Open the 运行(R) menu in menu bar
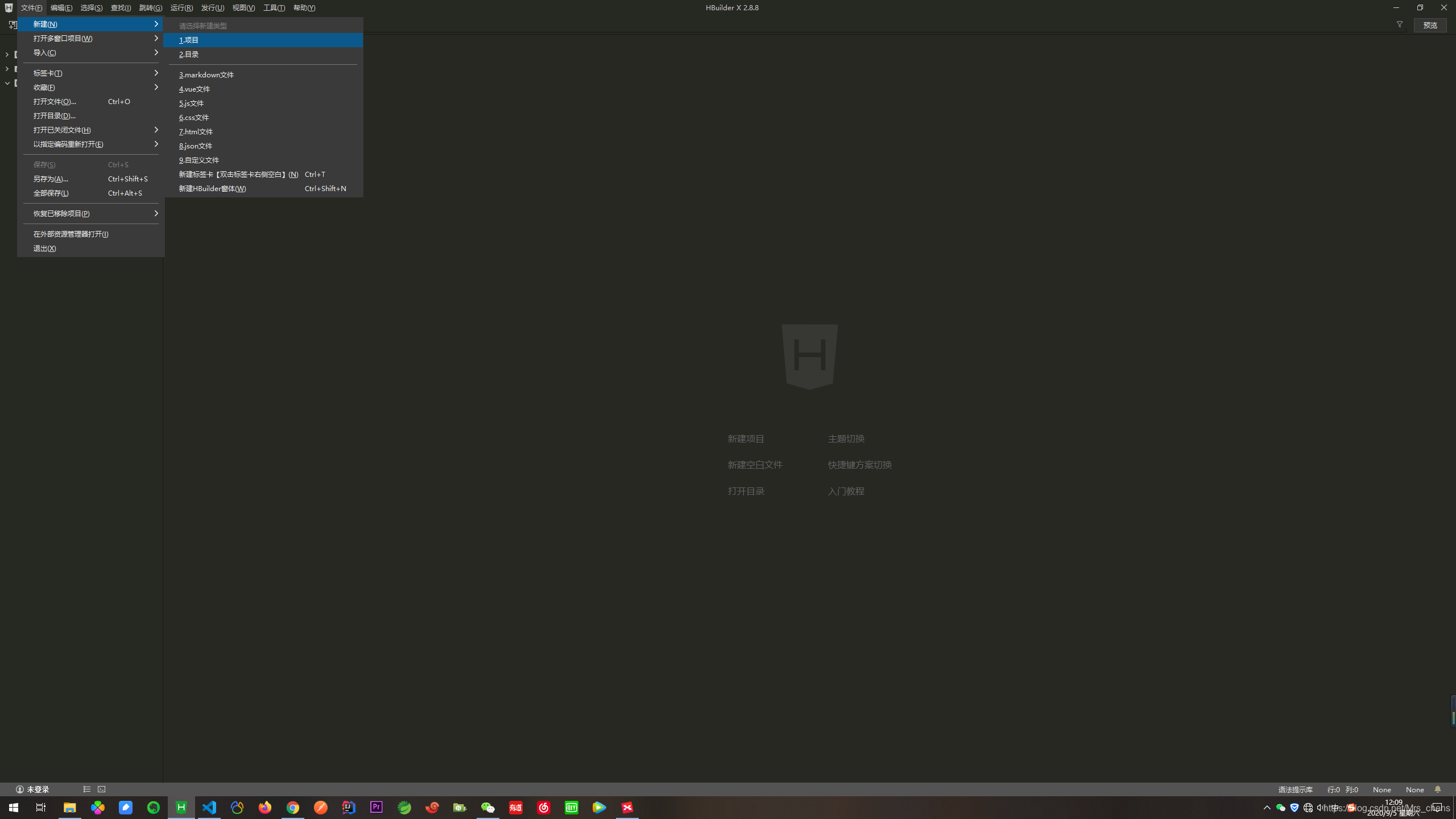This screenshot has height=819, width=1456. (x=181, y=7)
